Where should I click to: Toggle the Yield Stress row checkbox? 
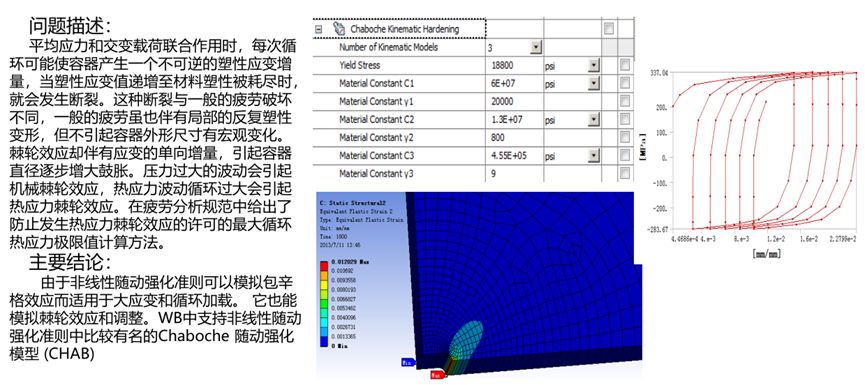[625, 65]
